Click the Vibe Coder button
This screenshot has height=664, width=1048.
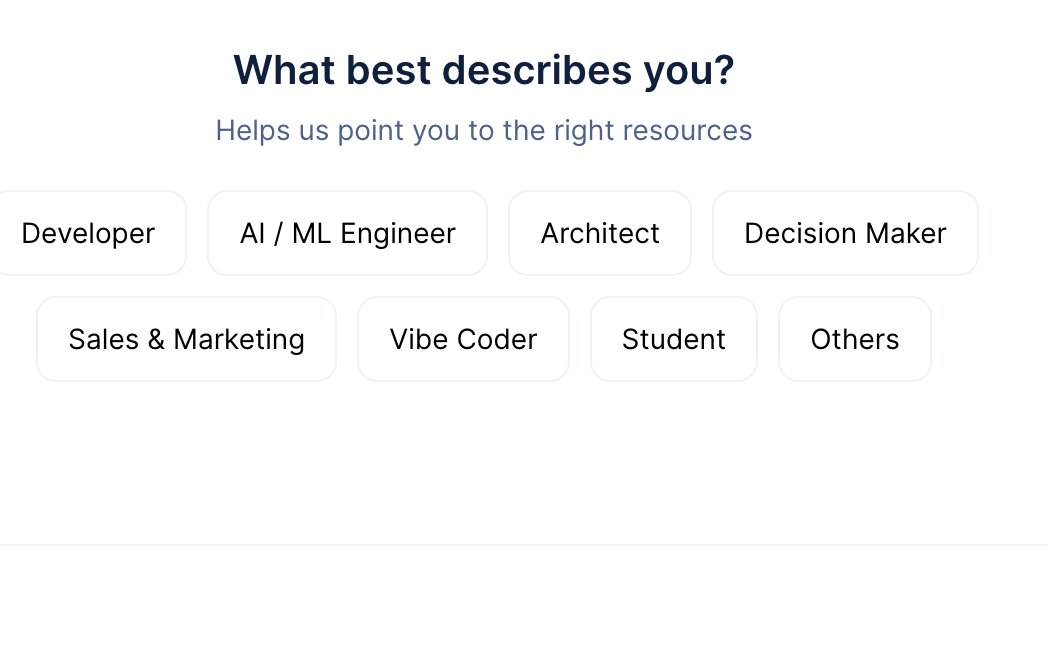point(463,339)
